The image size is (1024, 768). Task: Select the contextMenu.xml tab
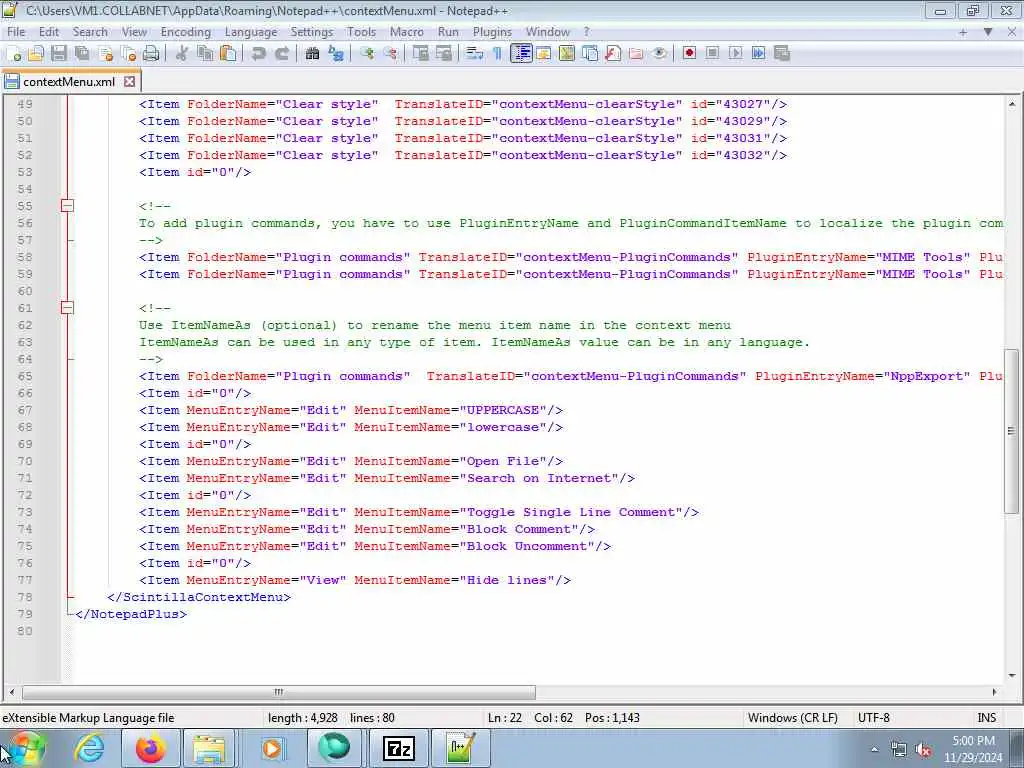[x=69, y=82]
